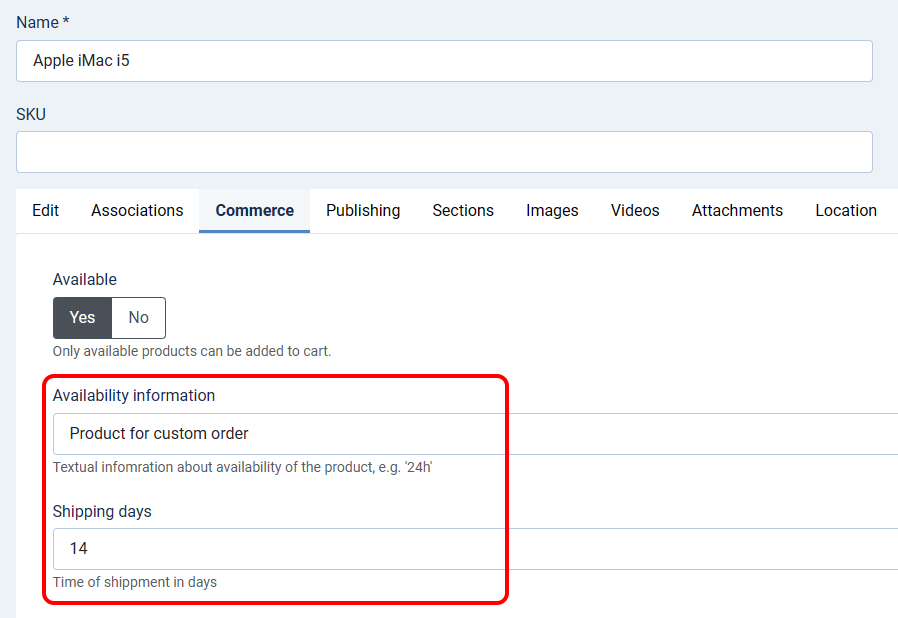Click the 'Shipping days' label
The width and height of the screenshot is (898, 618).
(102, 511)
